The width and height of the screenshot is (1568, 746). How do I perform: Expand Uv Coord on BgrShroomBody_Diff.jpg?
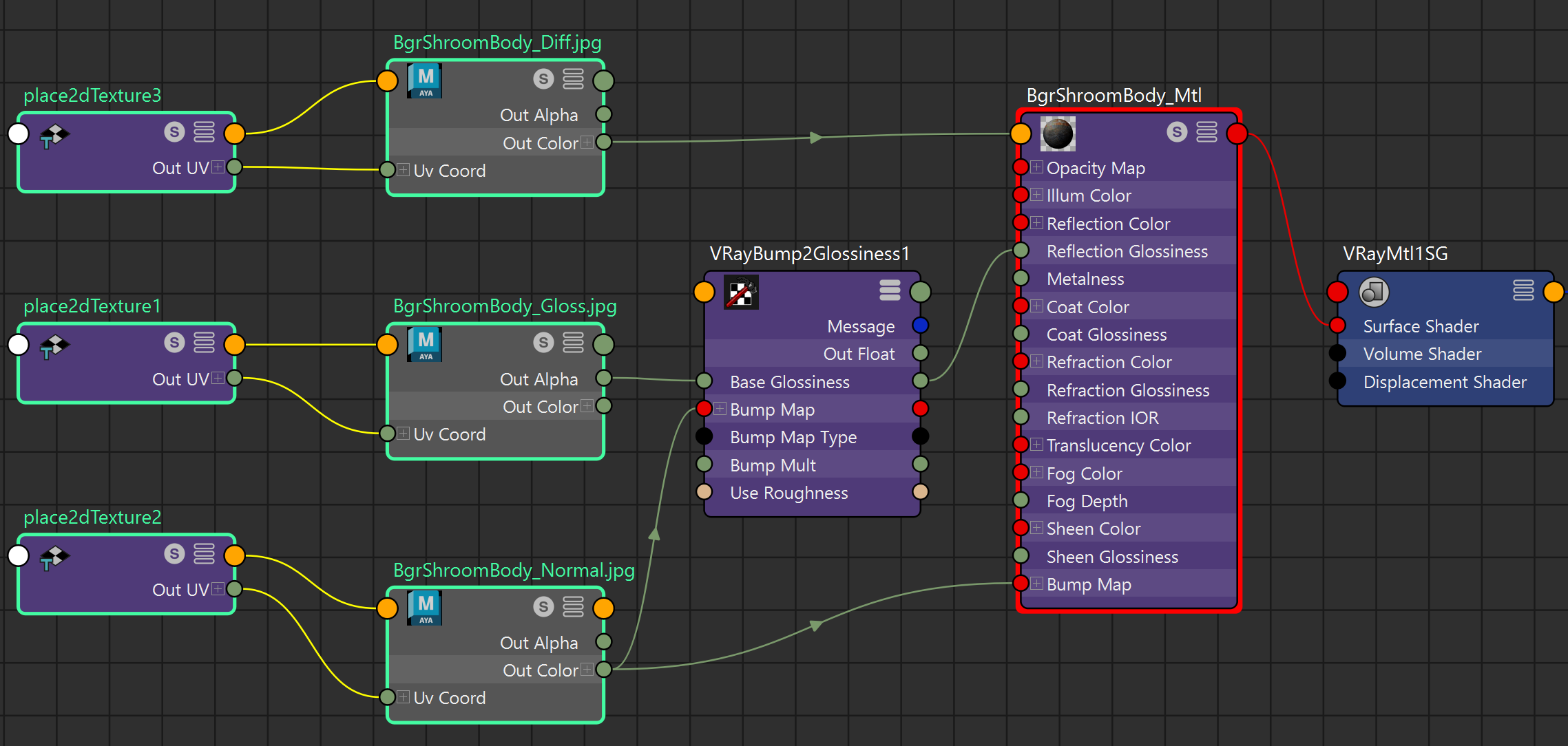pyautogui.click(x=404, y=170)
